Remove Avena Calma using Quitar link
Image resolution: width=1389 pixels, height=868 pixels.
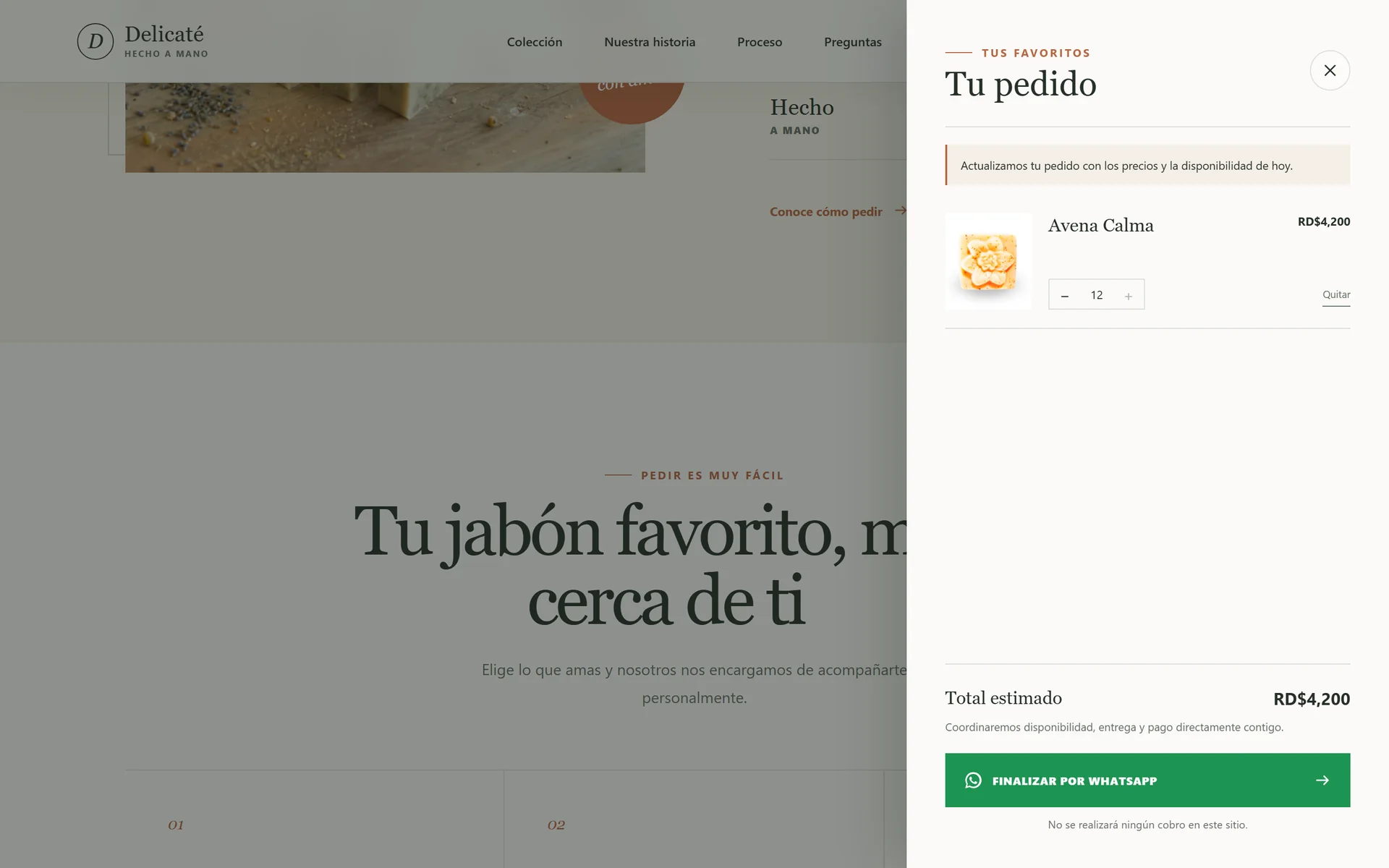(1336, 294)
